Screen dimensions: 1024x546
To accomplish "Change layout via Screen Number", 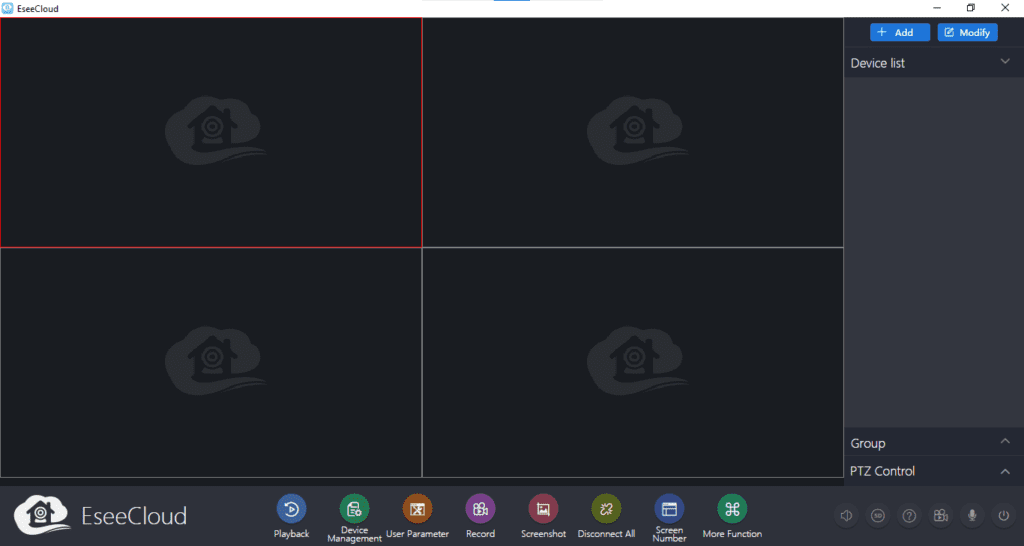I will 669,509.
